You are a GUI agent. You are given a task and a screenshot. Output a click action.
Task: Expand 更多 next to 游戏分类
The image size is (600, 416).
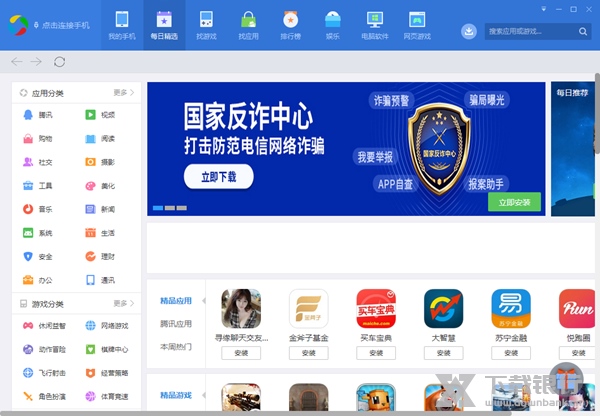pyautogui.click(x=124, y=303)
